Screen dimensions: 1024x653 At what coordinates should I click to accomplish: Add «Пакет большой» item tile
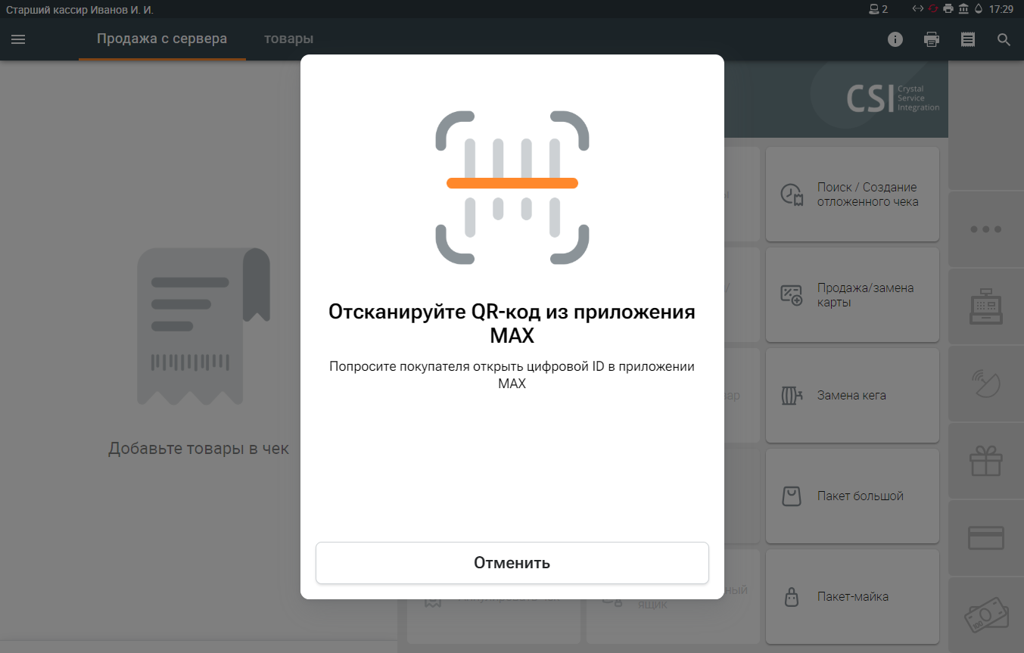point(852,496)
